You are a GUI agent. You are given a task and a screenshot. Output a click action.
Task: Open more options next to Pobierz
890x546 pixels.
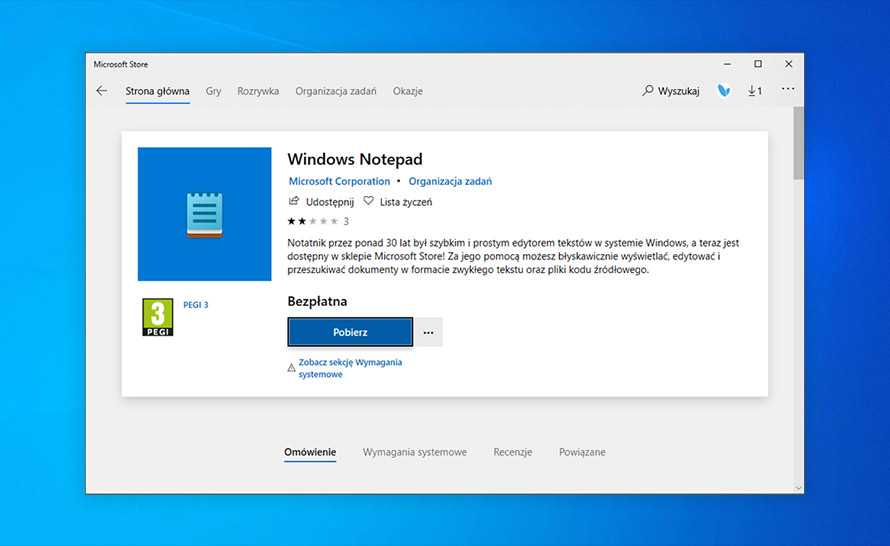[428, 332]
